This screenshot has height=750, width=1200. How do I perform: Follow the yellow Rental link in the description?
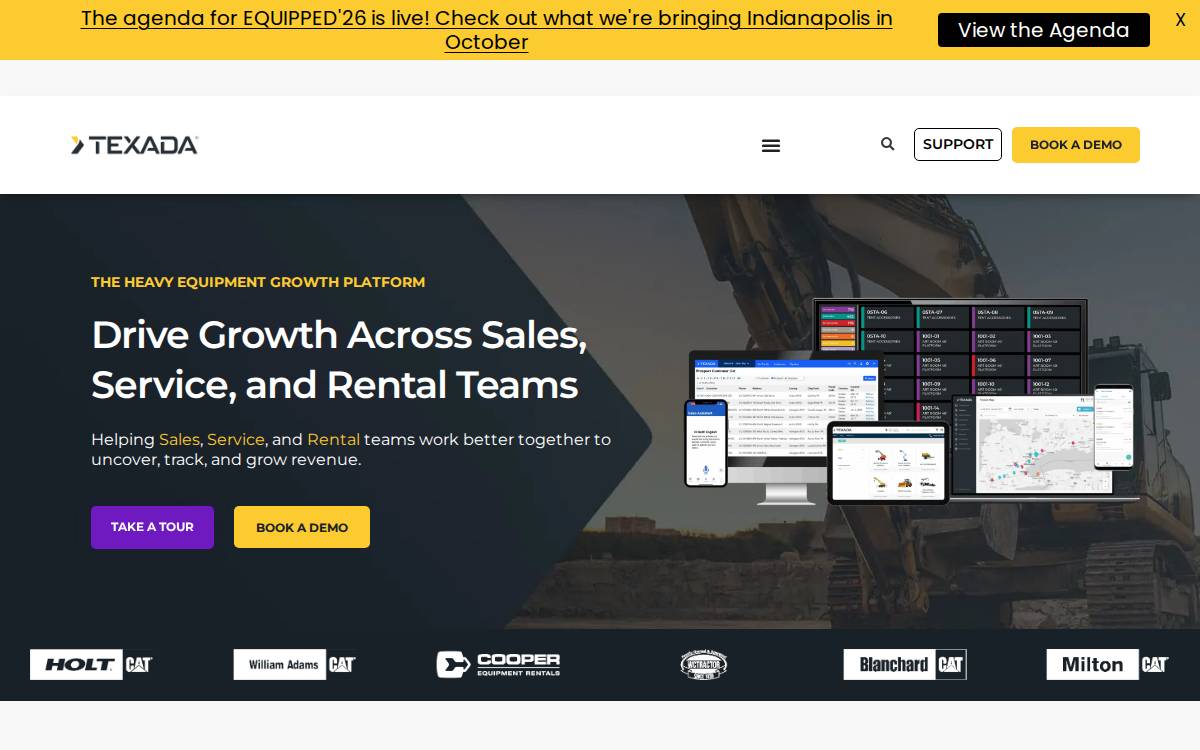coord(333,439)
